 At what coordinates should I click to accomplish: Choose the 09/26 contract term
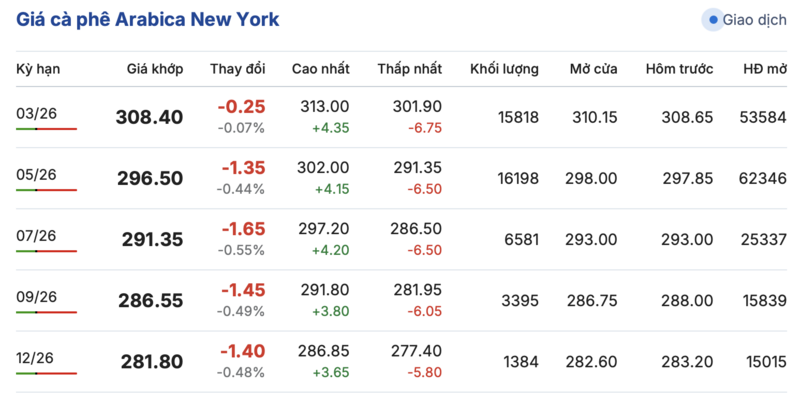click(x=37, y=296)
